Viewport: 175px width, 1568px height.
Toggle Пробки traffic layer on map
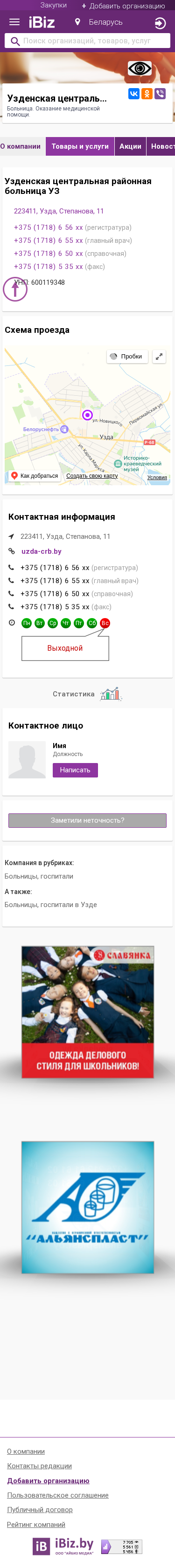pos(127,357)
